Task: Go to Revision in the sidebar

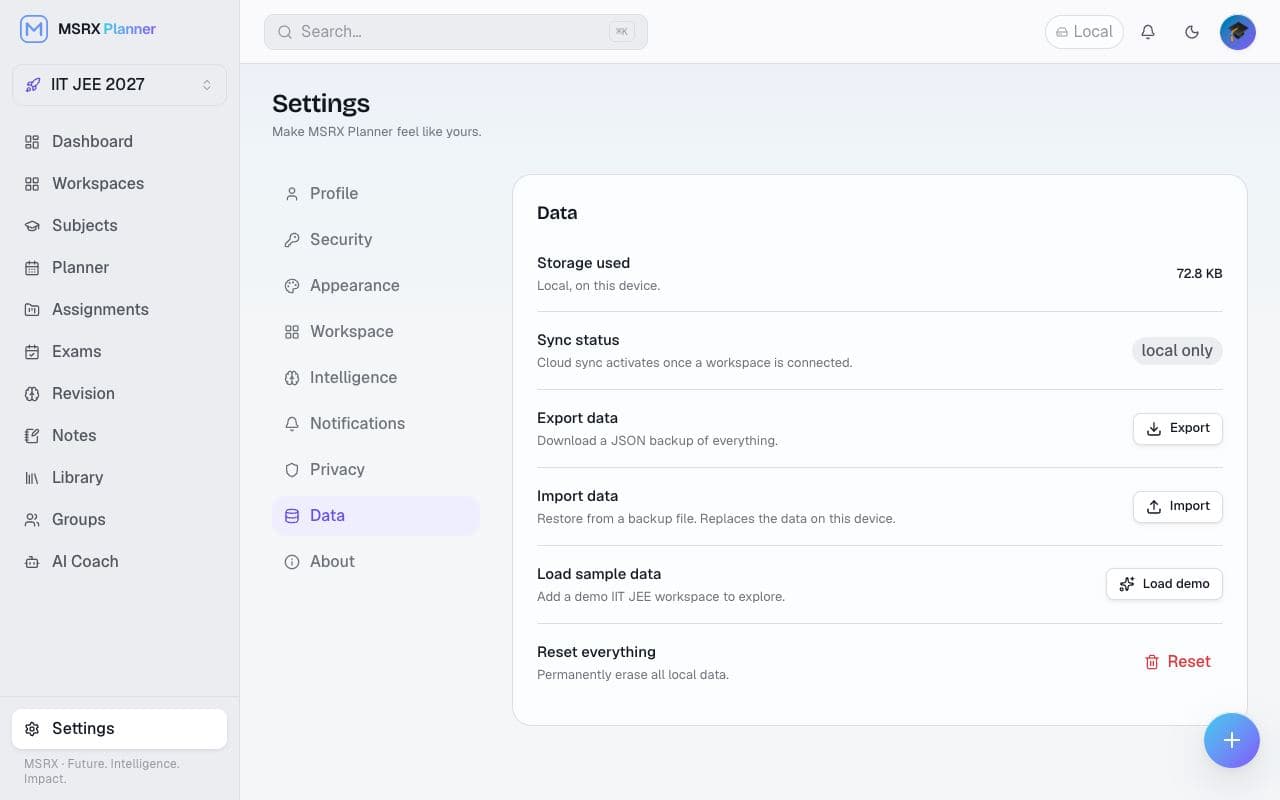Action: (x=119, y=393)
